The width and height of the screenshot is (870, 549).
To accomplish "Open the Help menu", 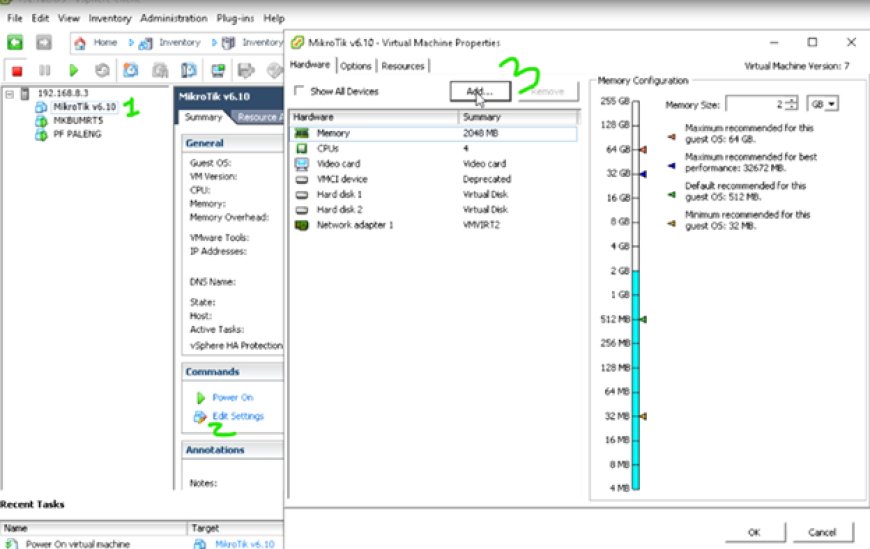I will pyautogui.click(x=274, y=18).
